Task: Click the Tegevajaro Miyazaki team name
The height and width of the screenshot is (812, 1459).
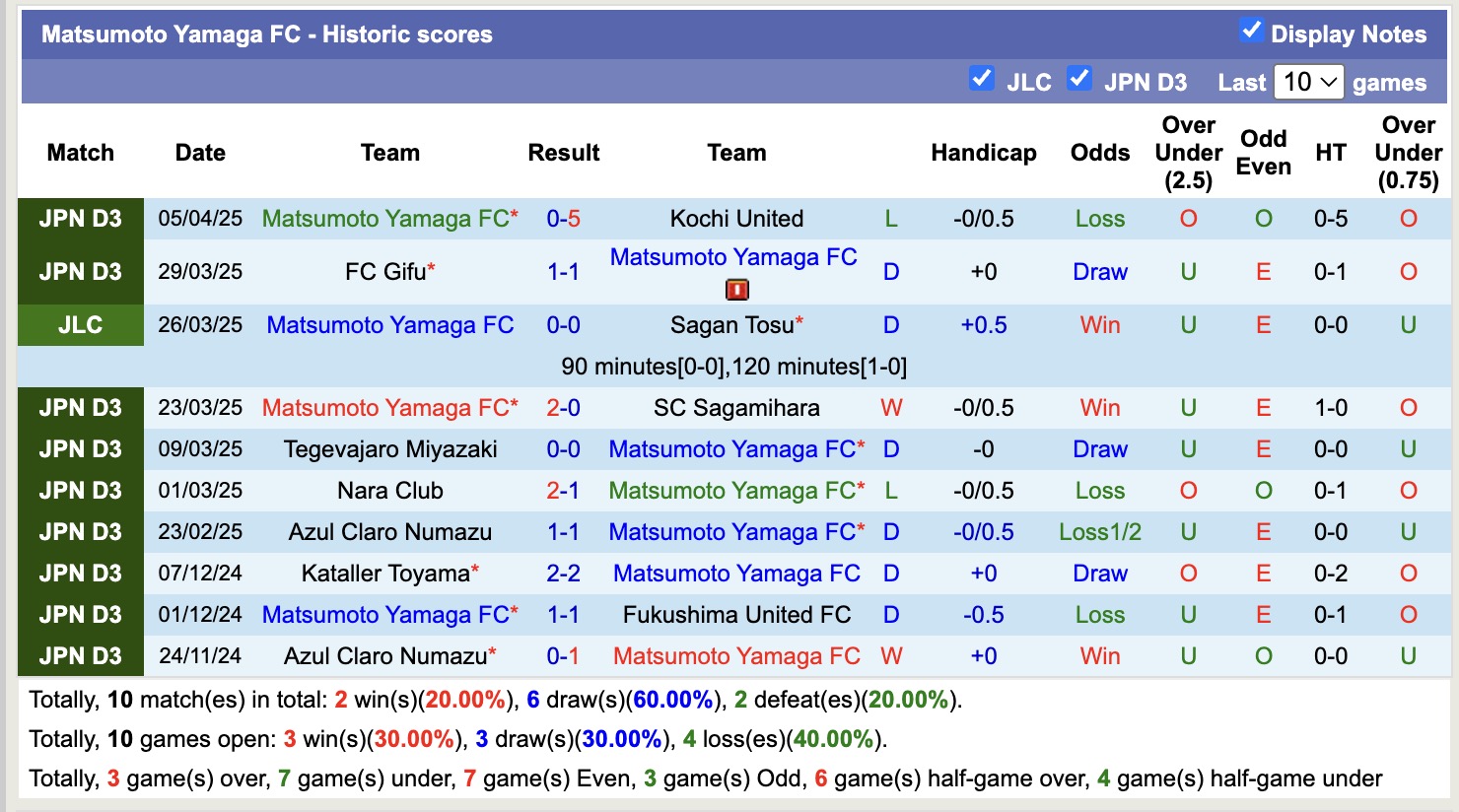Action: [390, 449]
